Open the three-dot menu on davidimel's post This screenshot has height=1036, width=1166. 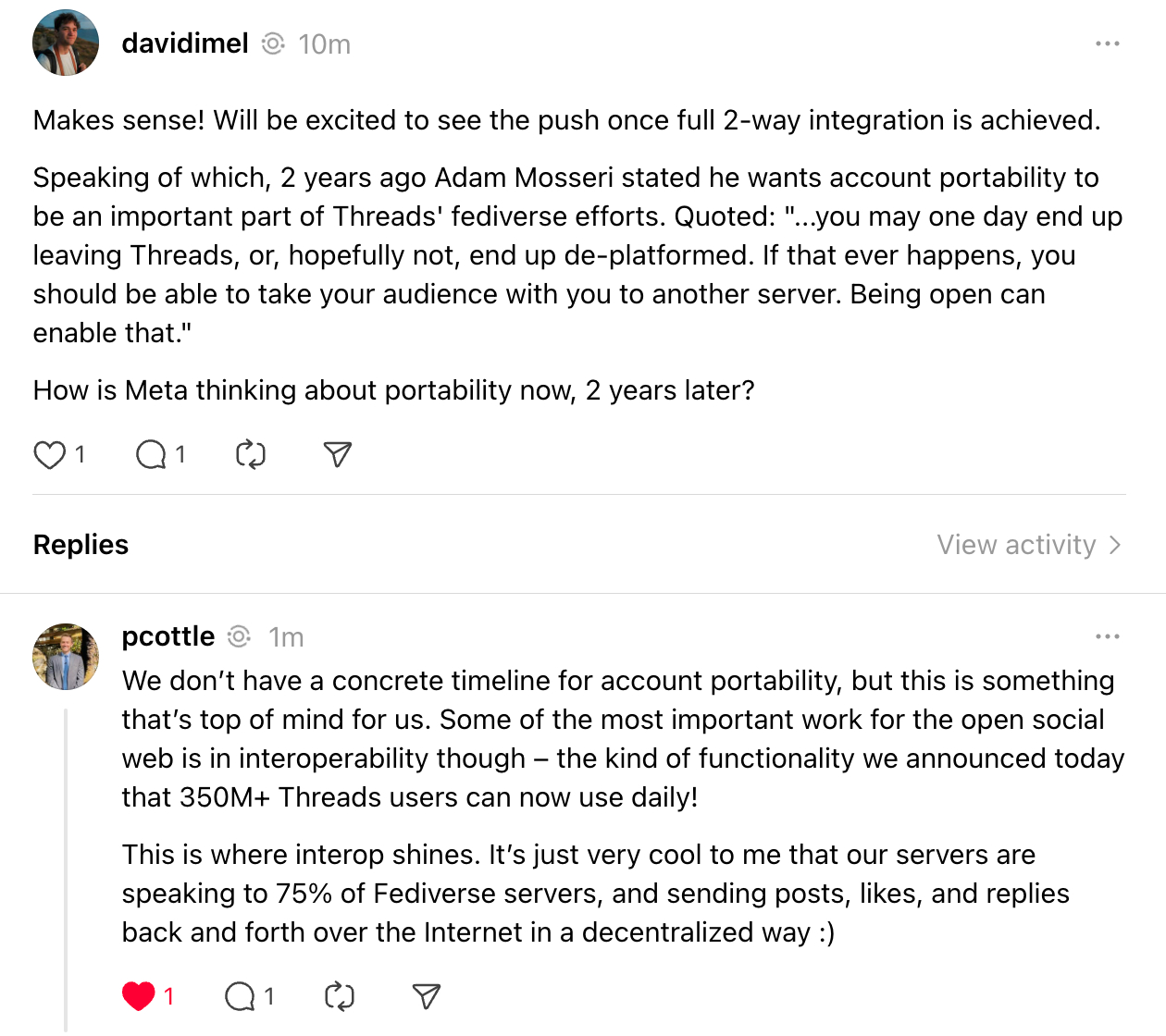click(1107, 43)
